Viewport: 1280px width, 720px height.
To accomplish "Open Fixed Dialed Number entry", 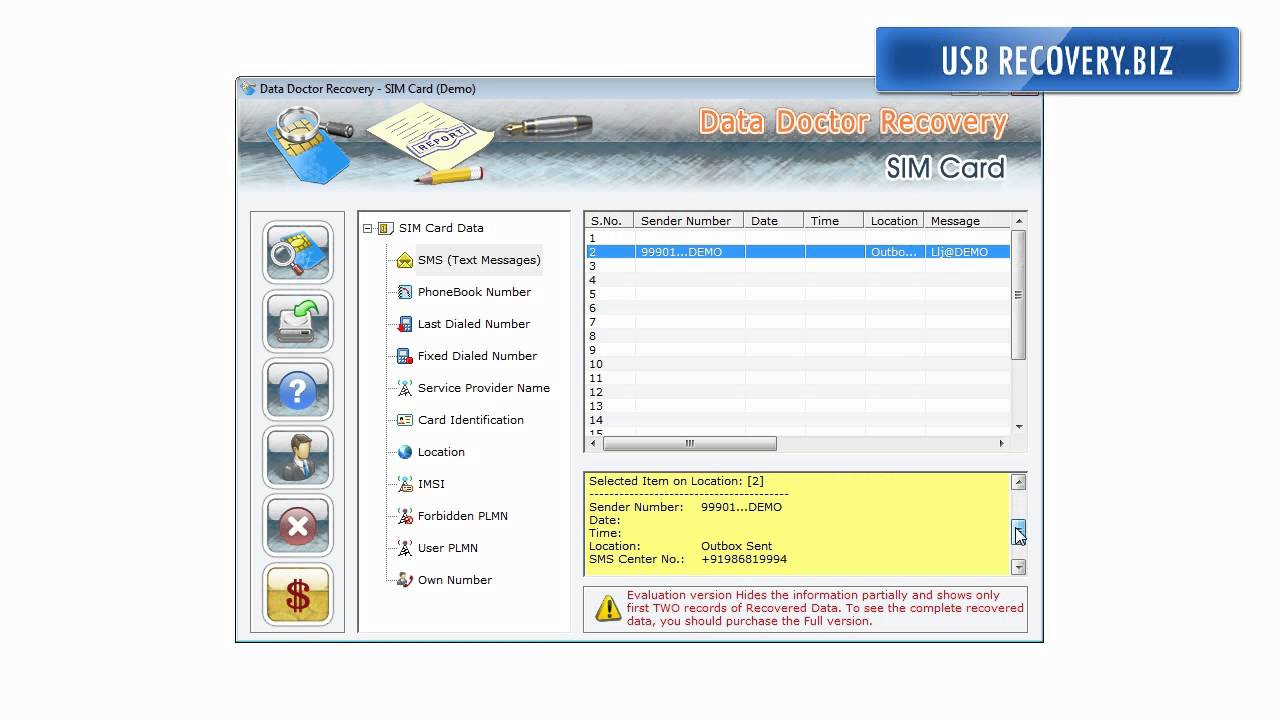I will point(477,356).
